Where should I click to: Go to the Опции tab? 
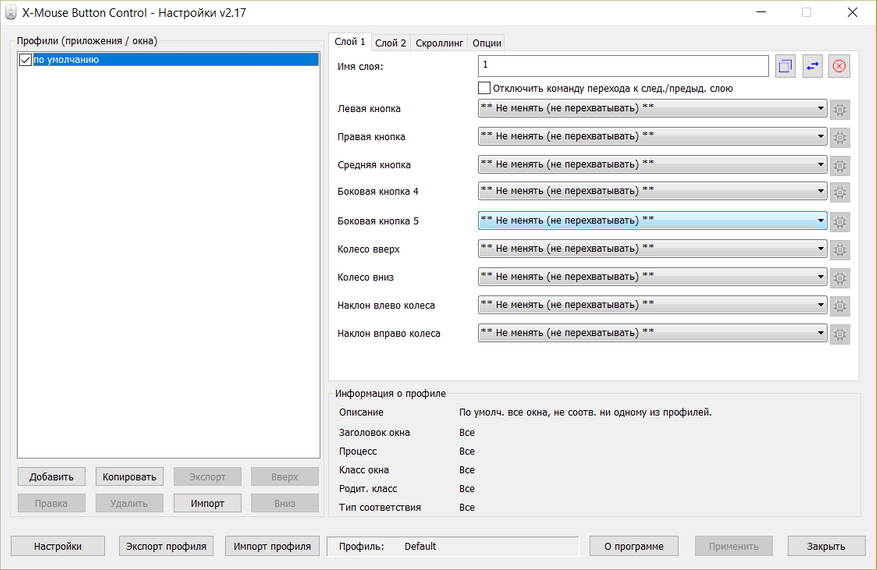point(487,43)
